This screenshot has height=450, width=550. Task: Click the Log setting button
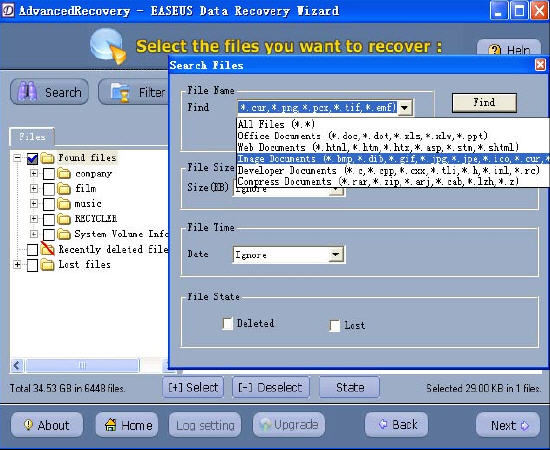pos(205,425)
